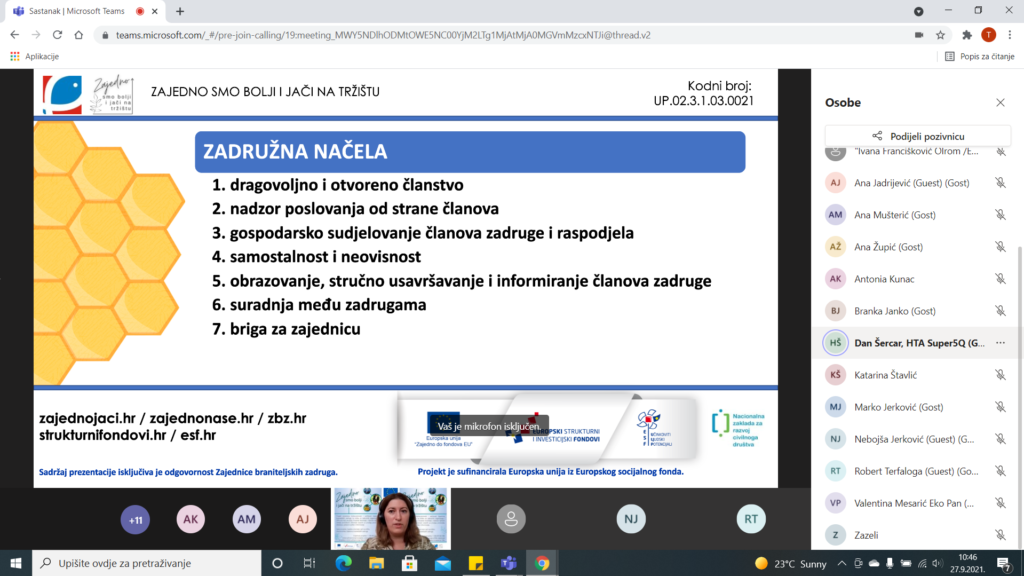Click muted mic icon beside Katarina Štavlić
The width and height of the screenshot is (1024, 576).
(1000, 375)
